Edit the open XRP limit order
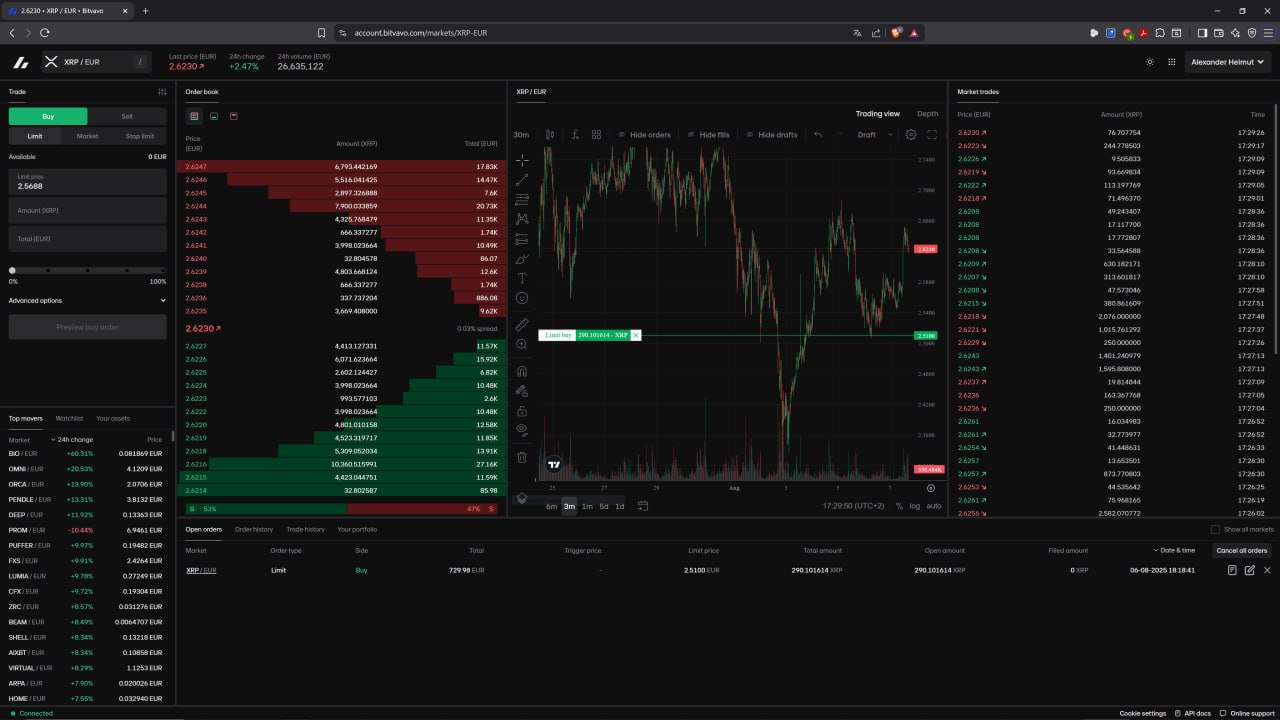This screenshot has height=720, width=1280. pyautogui.click(x=1249, y=570)
